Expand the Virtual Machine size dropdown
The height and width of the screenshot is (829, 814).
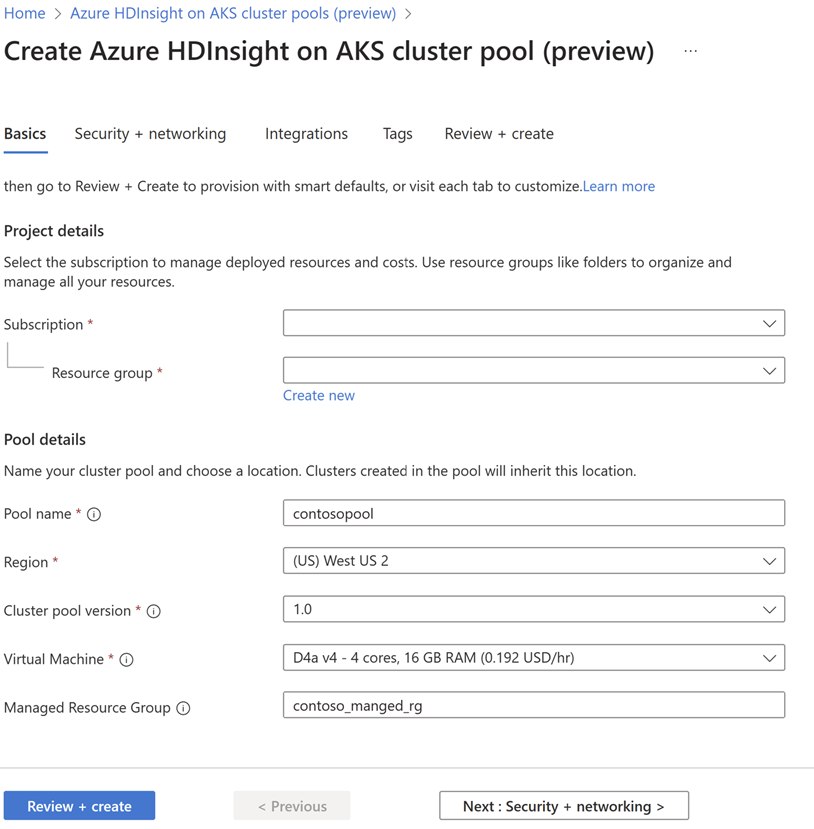pos(533,658)
